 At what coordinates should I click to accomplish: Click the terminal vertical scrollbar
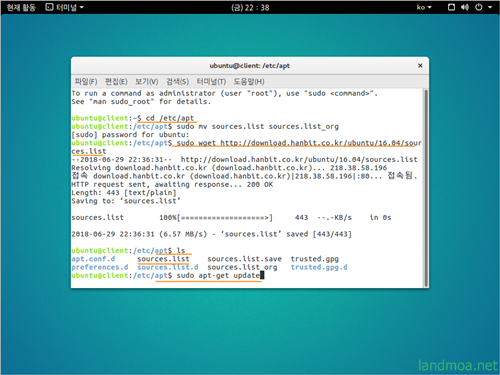(426, 188)
